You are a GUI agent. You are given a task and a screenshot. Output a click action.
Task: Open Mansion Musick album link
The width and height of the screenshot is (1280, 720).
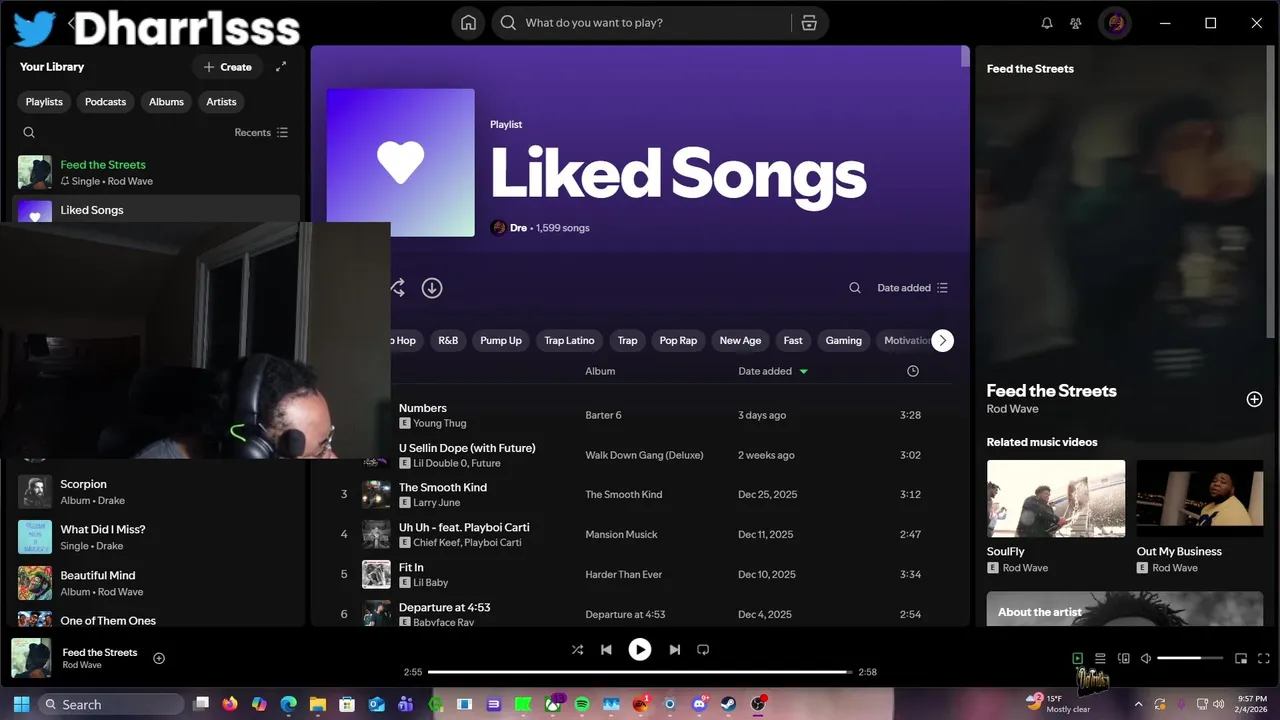tap(621, 535)
